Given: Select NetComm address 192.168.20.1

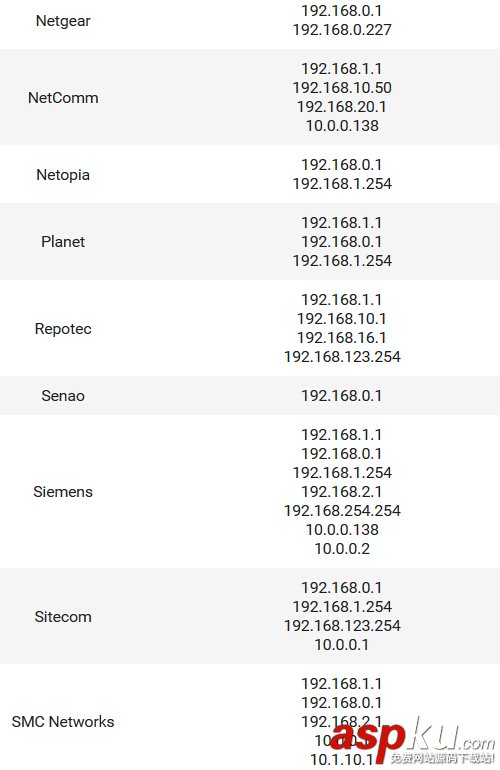Looking at the screenshot, I should tap(342, 107).
